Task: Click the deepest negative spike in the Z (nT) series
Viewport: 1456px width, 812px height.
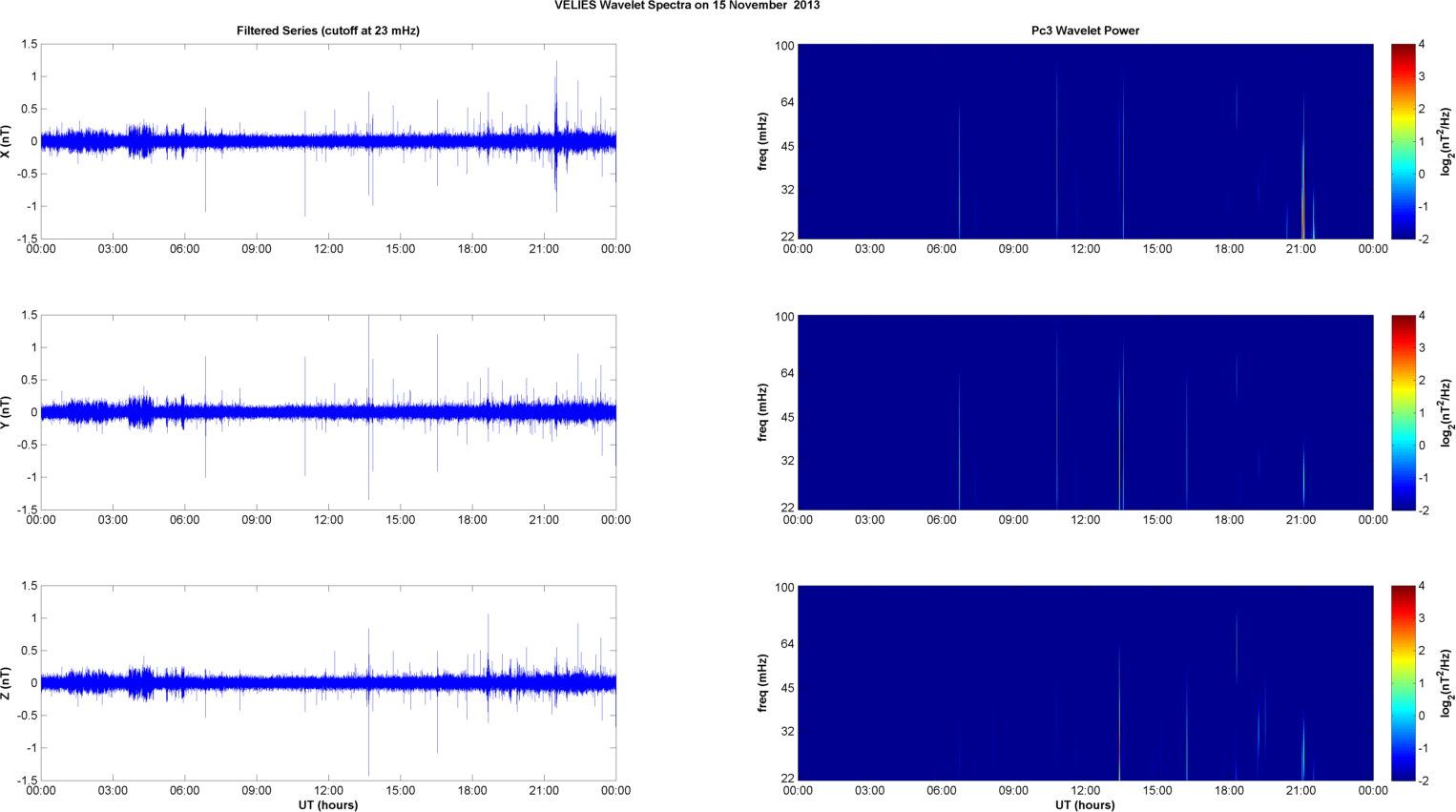Action: point(368,730)
